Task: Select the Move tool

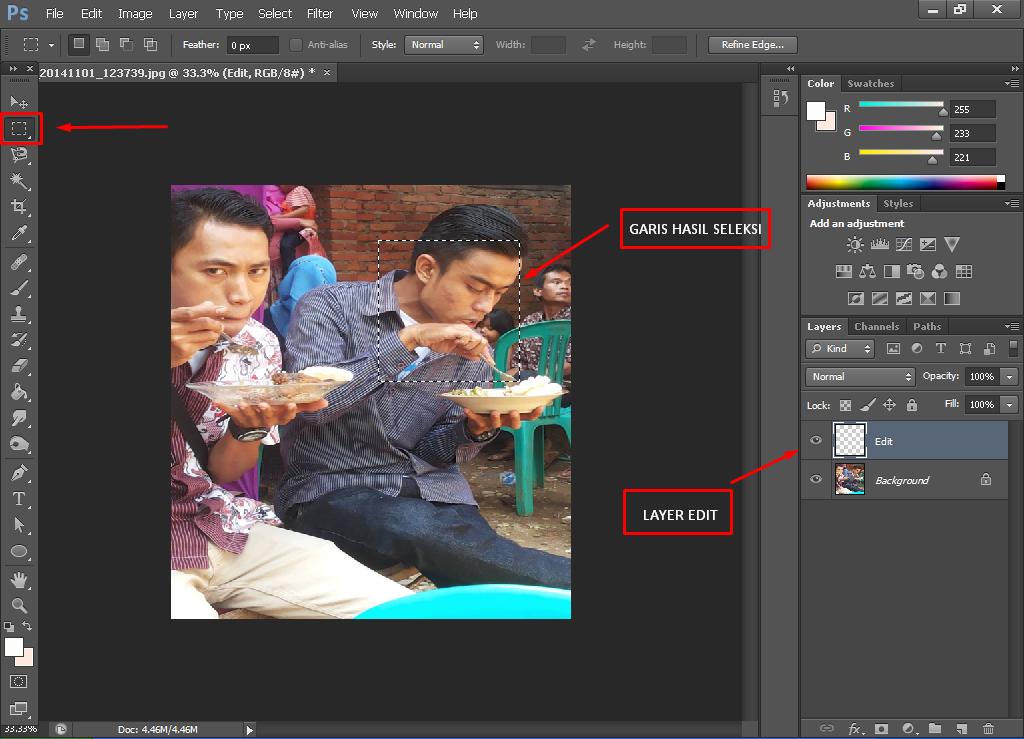Action: tap(19, 102)
